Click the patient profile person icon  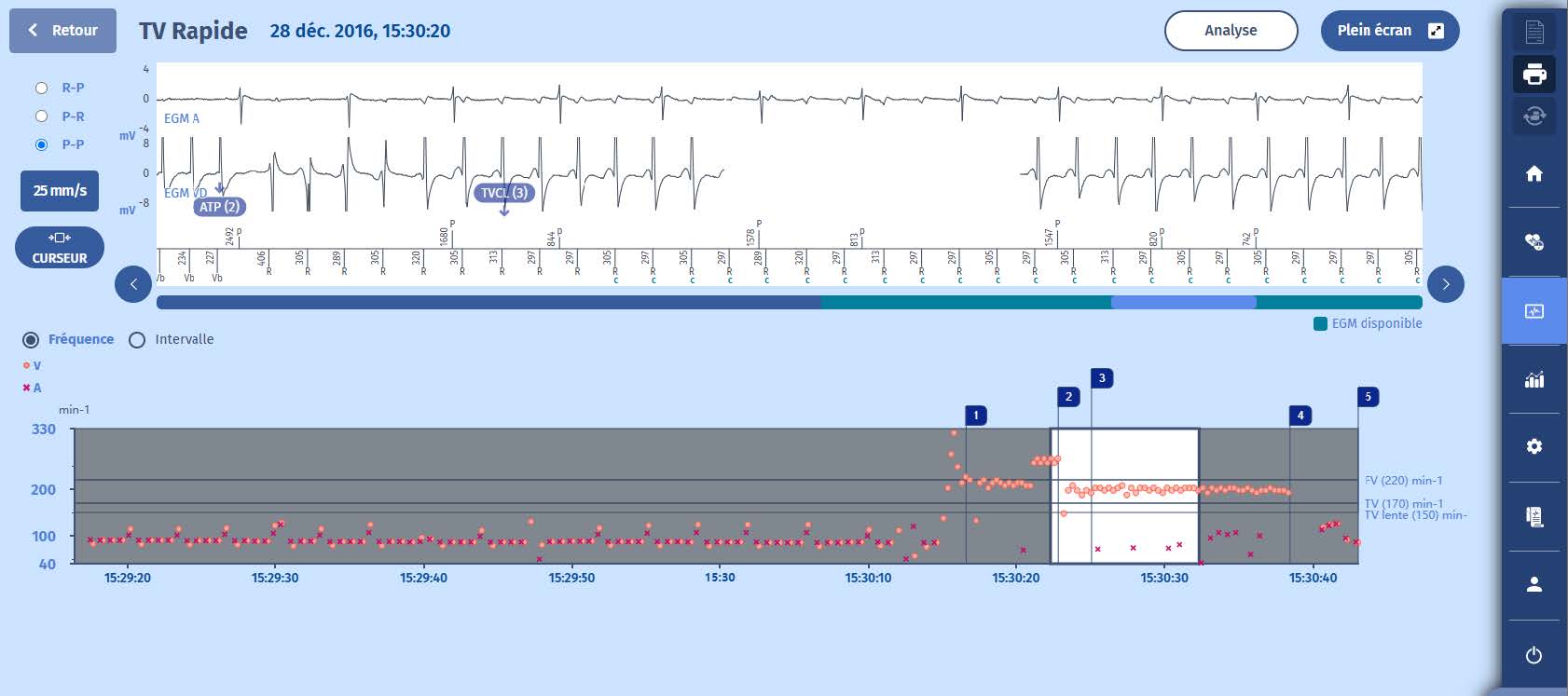(x=1534, y=584)
